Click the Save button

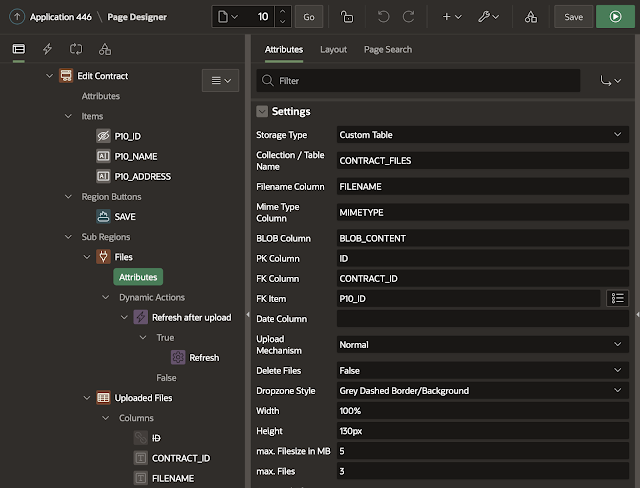573,17
